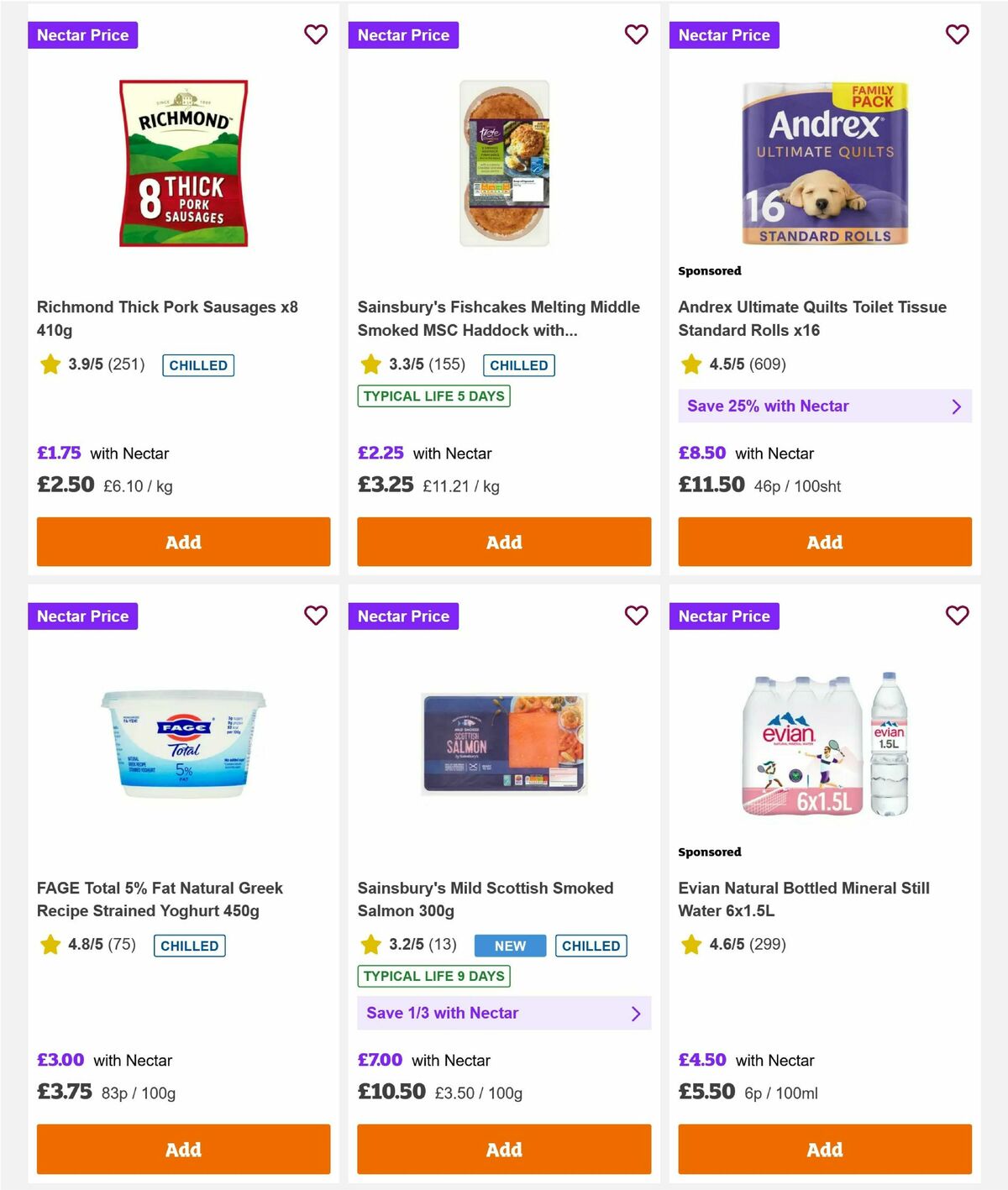The height and width of the screenshot is (1190, 1008).
Task: Click the heart icon on Andrex product card
Action: pos(957,34)
